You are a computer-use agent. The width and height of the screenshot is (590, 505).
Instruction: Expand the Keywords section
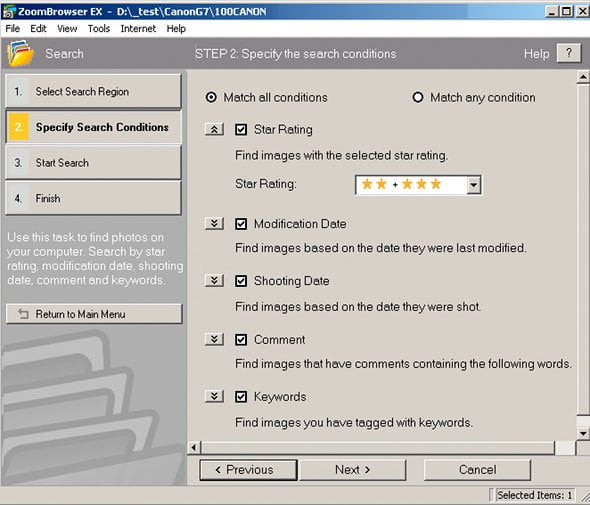coord(214,396)
